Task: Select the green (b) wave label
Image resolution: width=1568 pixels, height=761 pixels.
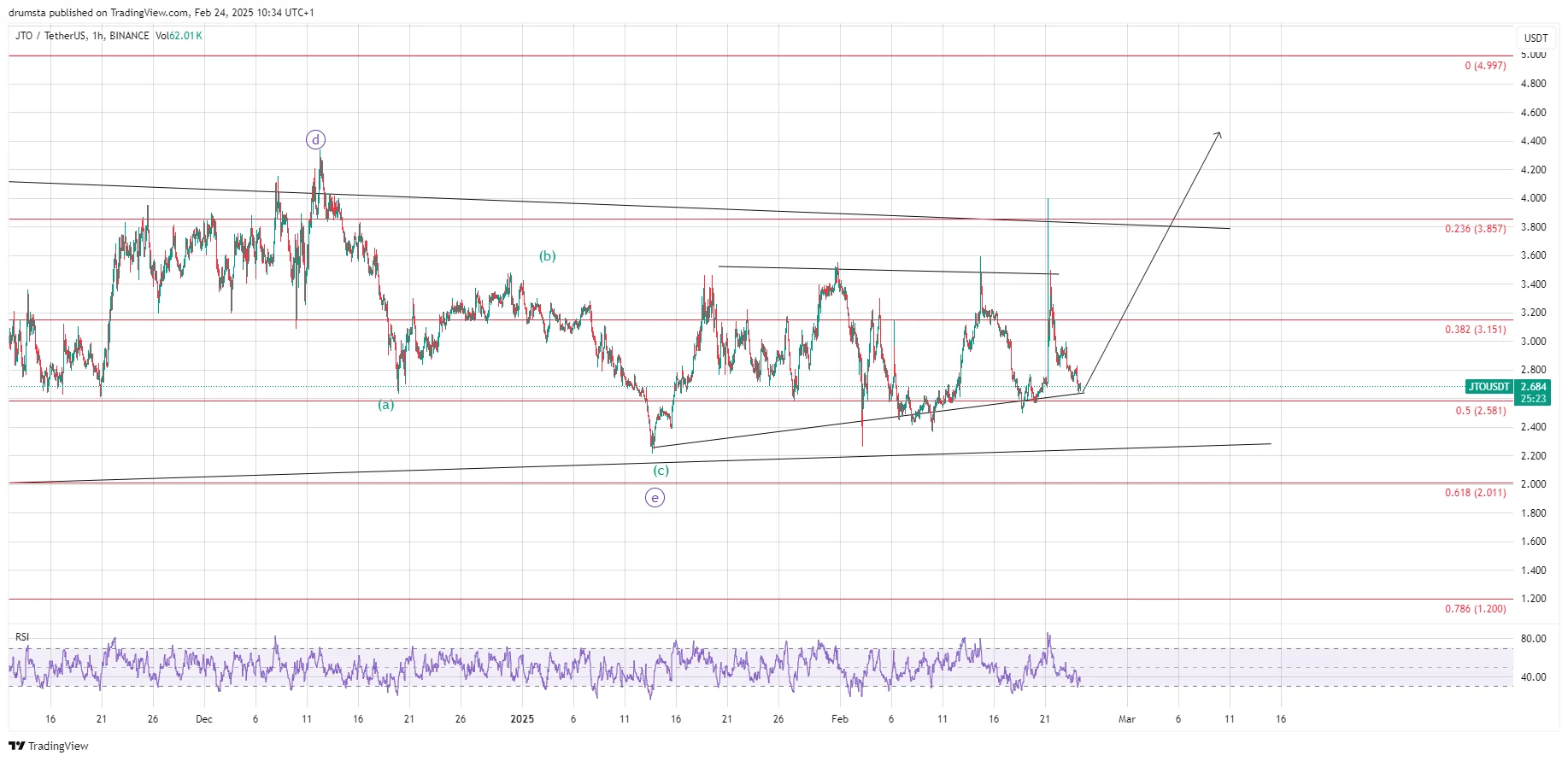Action: tap(547, 256)
